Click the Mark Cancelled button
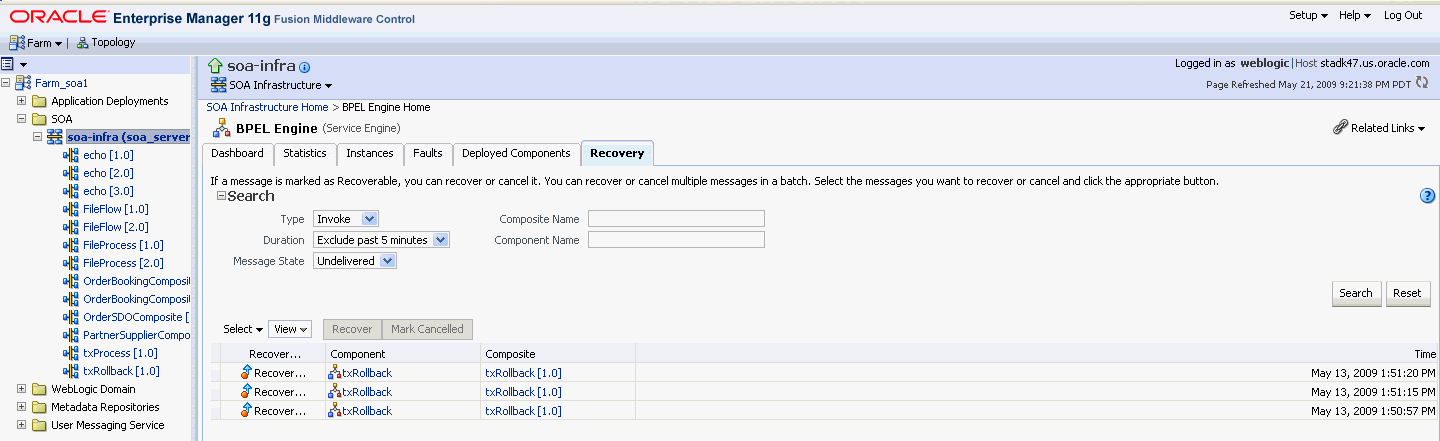Screen dimensions: 1440x441 tap(427, 329)
